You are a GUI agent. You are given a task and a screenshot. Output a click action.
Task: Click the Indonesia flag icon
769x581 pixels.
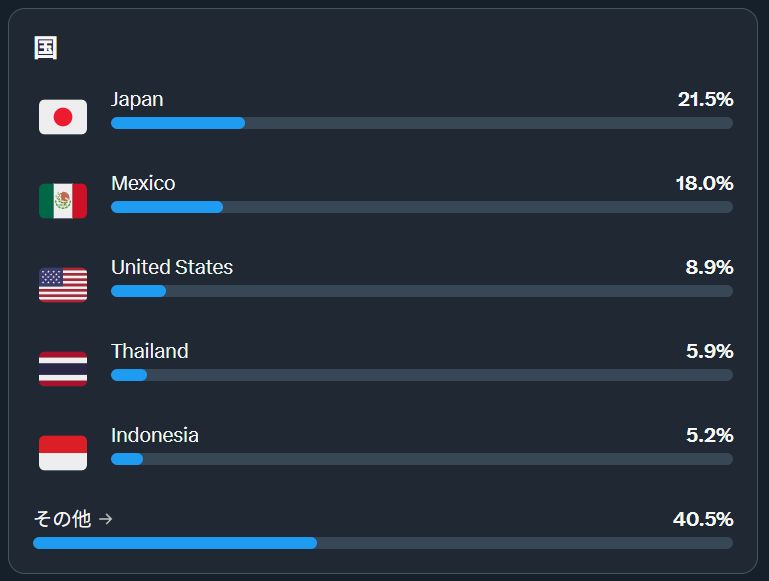pyautogui.click(x=63, y=453)
